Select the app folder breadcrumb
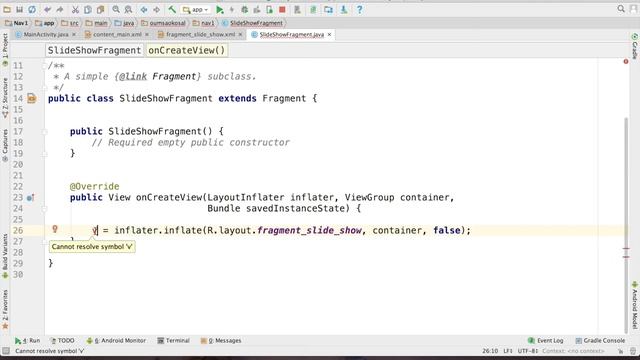 click(44, 23)
